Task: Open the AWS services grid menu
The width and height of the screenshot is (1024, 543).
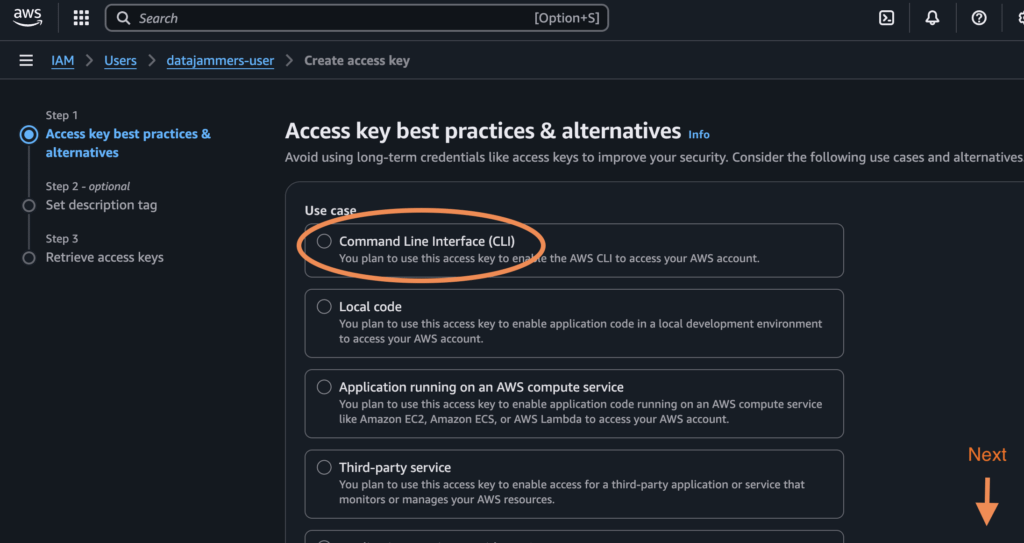Action: click(81, 18)
